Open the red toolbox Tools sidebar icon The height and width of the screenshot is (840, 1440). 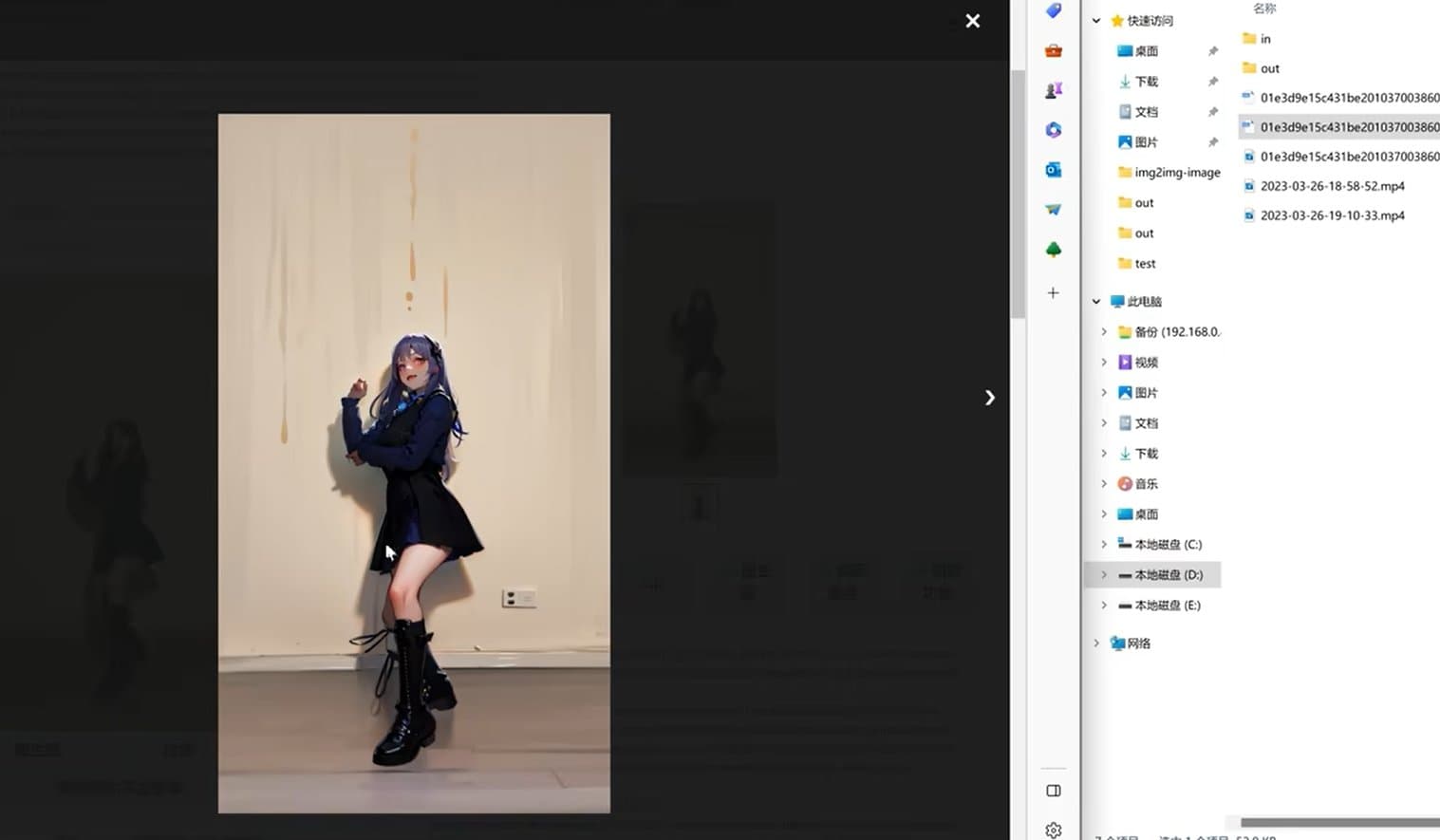click(1053, 51)
